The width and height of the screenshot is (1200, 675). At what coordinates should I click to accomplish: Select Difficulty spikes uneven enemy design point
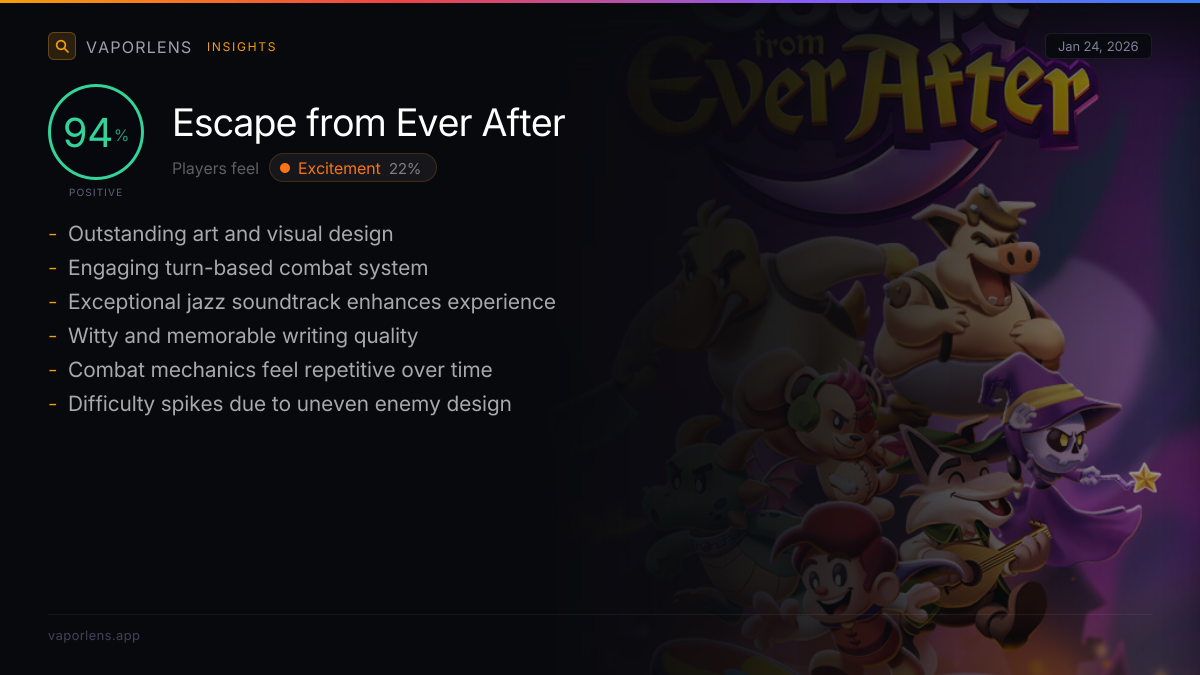tap(290, 404)
